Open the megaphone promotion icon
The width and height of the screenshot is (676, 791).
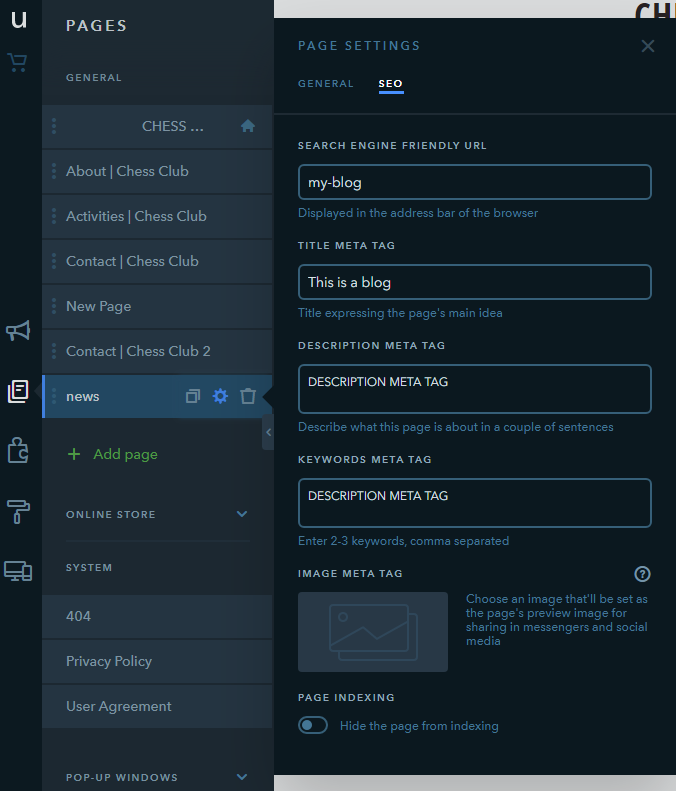18,331
